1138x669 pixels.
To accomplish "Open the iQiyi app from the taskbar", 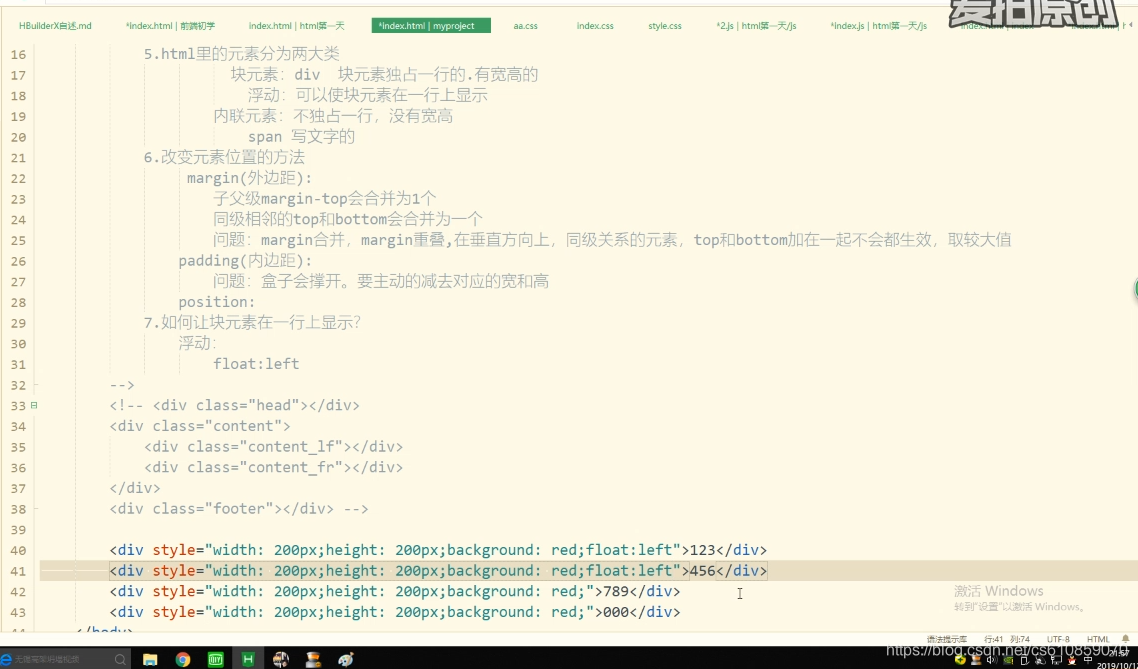I will pos(215,658).
